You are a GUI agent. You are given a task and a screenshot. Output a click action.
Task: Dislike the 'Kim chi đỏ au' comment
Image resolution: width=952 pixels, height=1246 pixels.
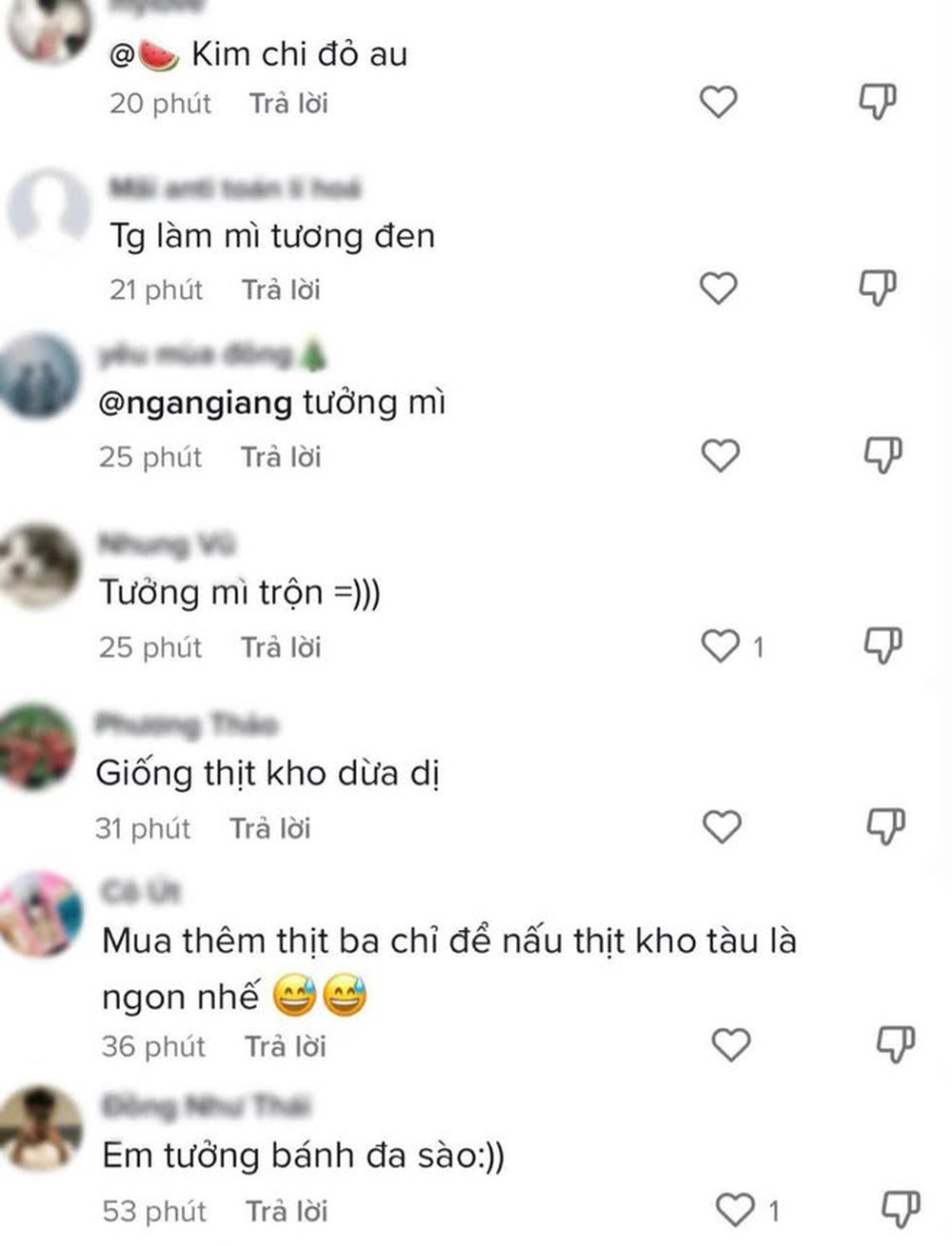878,101
